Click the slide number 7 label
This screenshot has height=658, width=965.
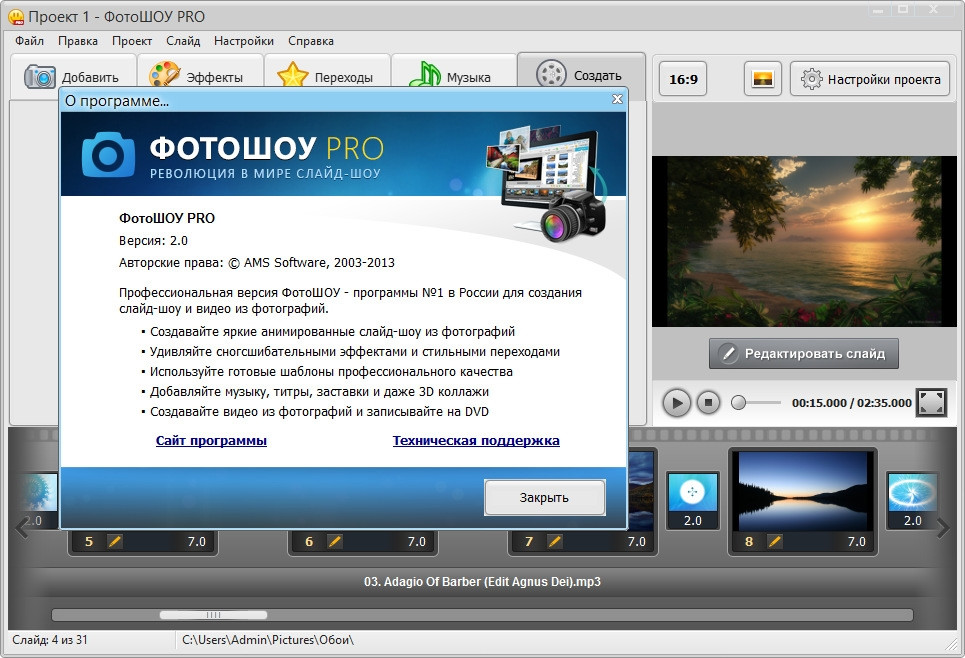click(x=529, y=542)
